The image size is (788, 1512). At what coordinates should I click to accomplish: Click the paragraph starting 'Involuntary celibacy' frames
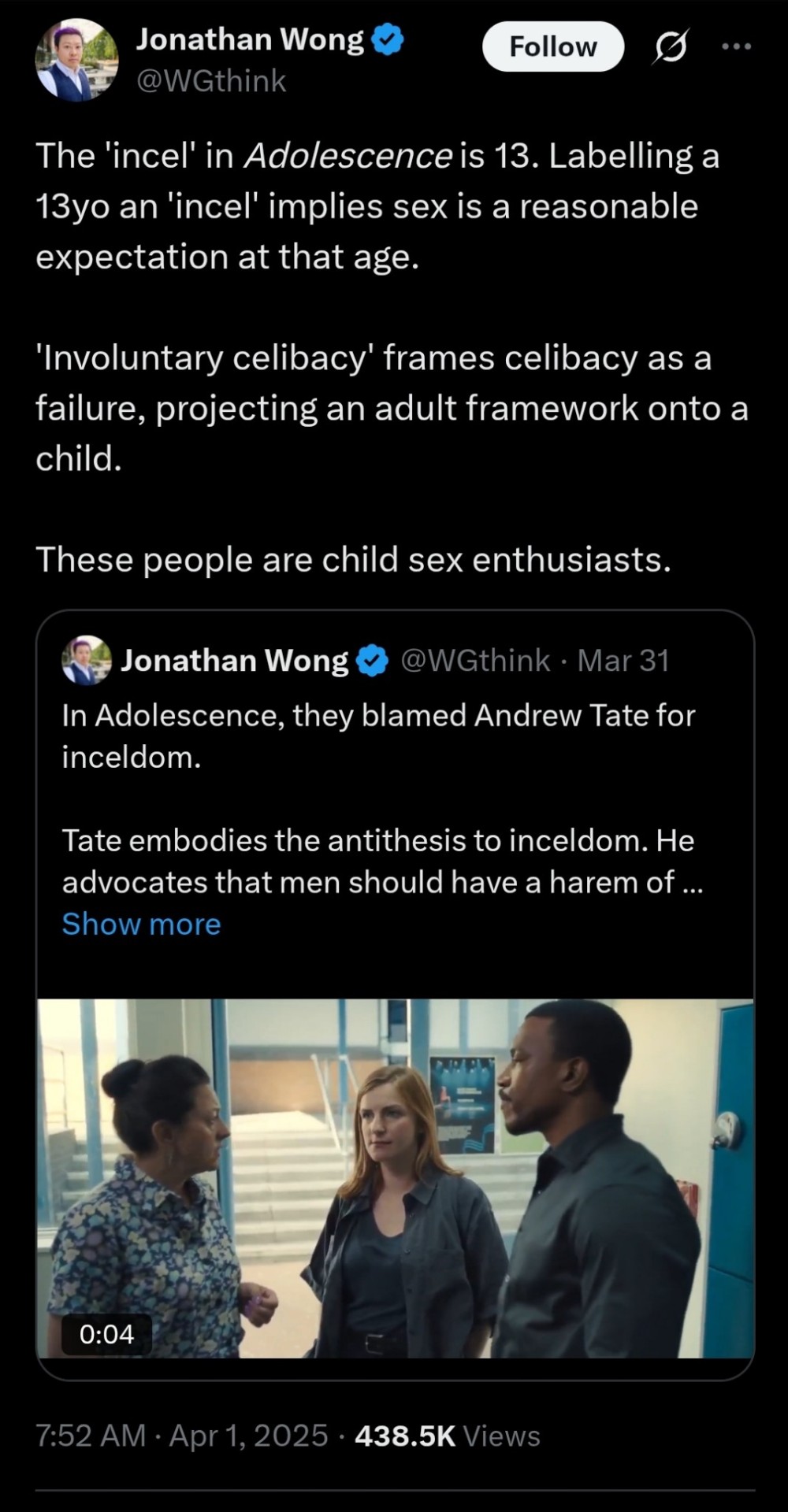391,408
